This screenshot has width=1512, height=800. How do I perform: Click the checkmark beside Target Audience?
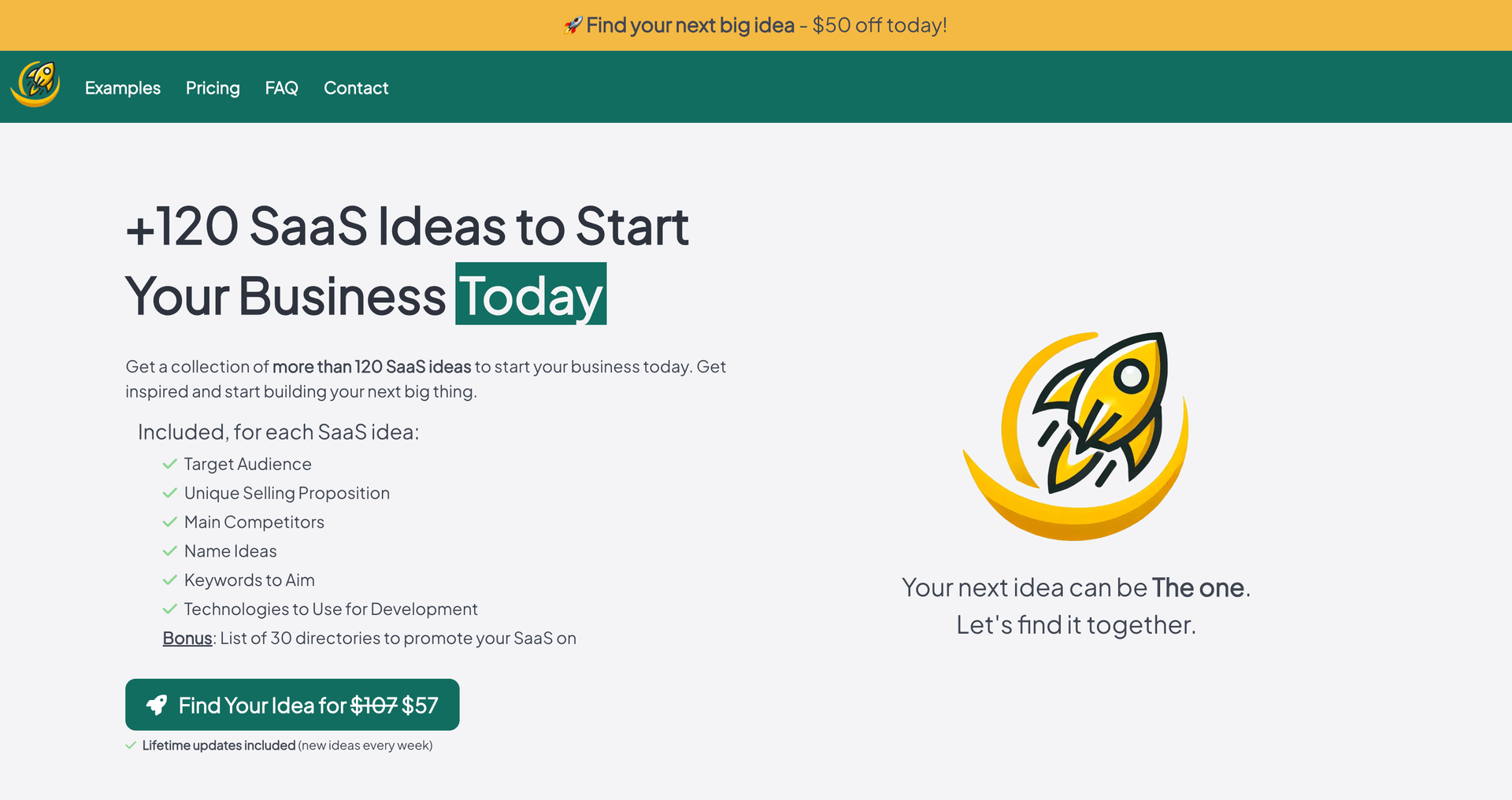pos(169,465)
